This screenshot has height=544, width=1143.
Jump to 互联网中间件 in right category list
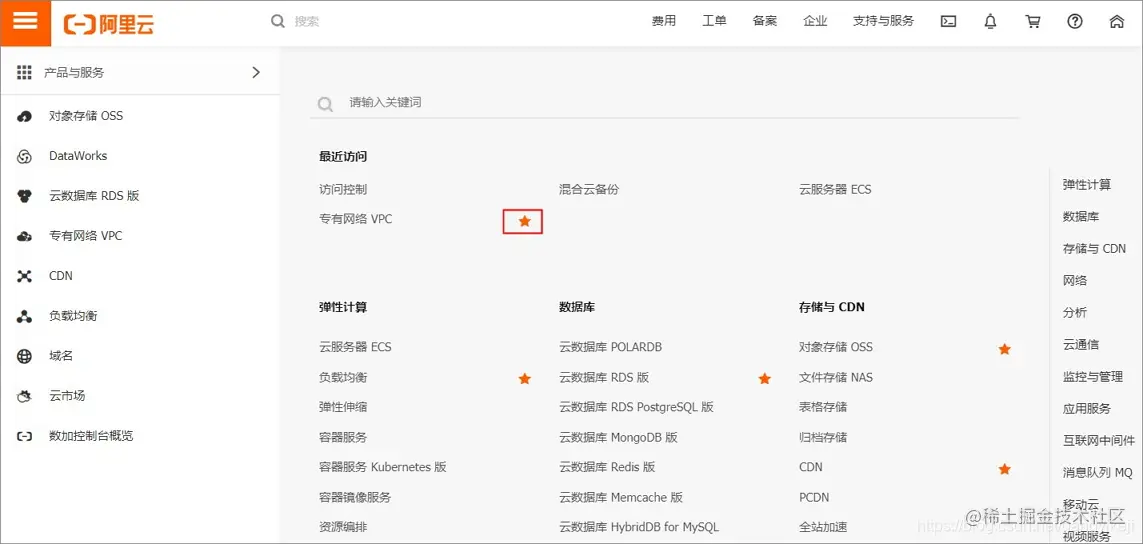click(1099, 440)
